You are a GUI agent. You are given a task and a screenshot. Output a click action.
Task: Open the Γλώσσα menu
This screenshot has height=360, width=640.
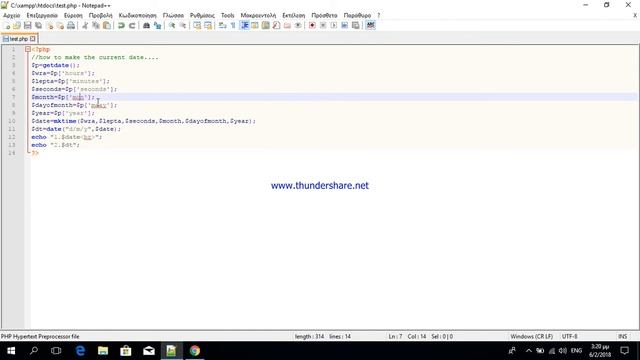(x=173, y=15)
